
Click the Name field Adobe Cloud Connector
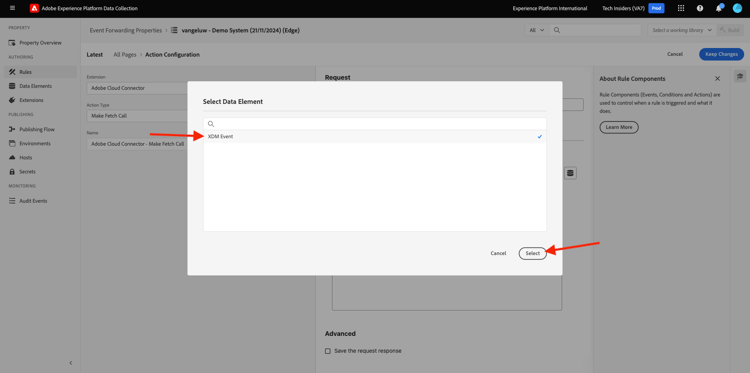pyautogui.click(x=137, y=144)
